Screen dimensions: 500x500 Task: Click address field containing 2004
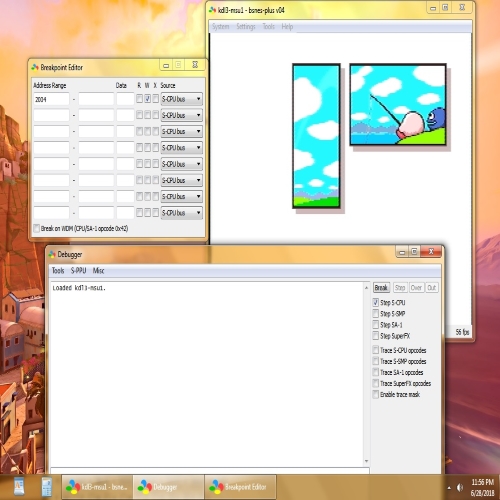point(51,99)
